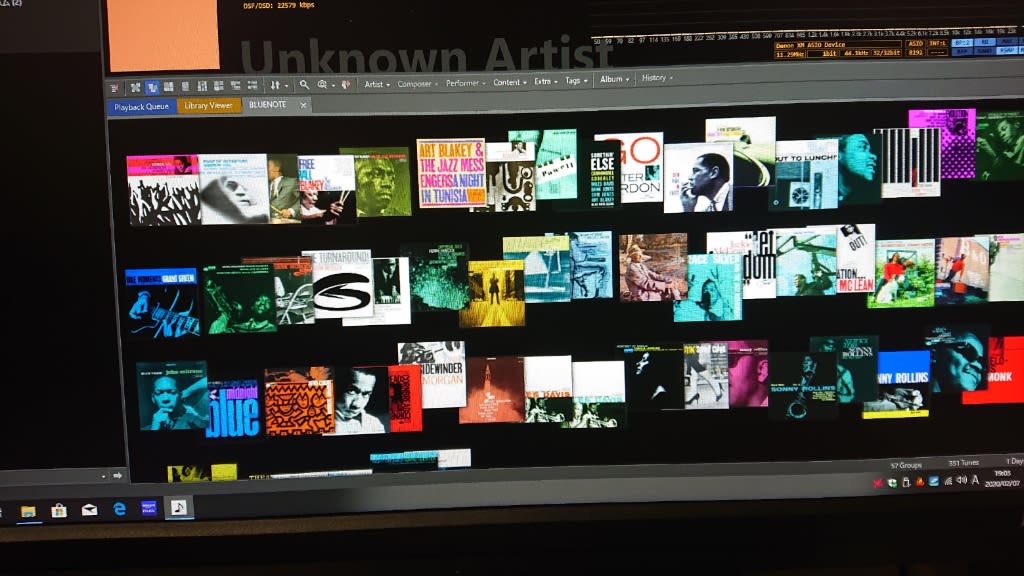The image size is (1024, 576).
Task: Click the view-mode icon just left of the sort arrows
Action: point(252,86)
